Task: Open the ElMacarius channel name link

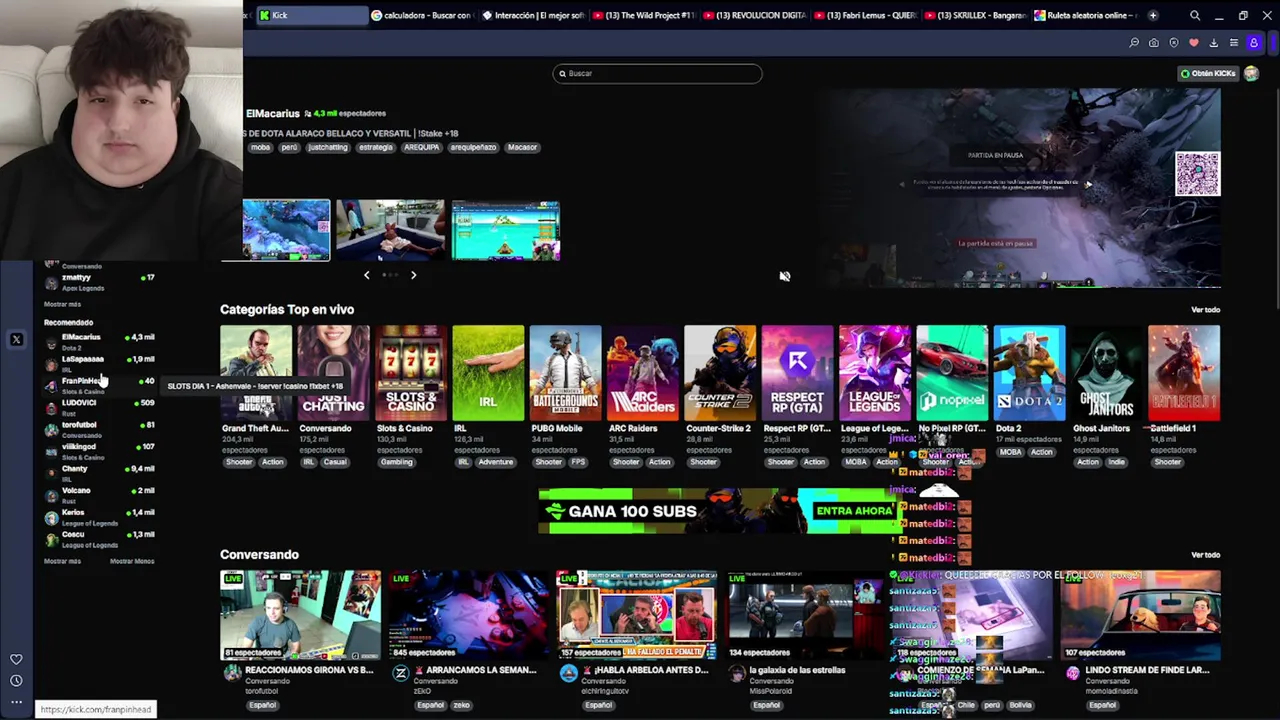Action: pyautogui.click(x=273, y=114)
